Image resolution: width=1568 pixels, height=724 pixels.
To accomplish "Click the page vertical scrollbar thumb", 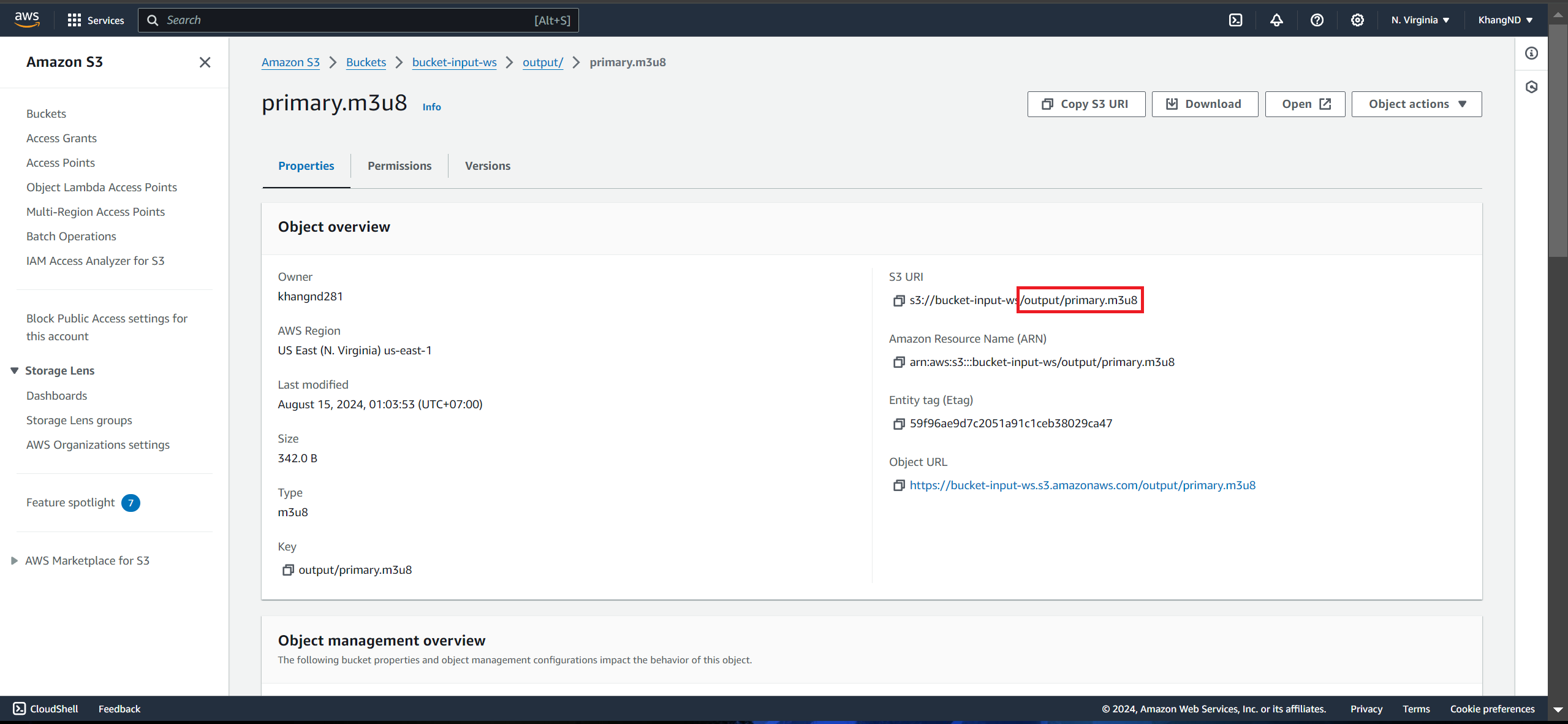I will point(1558,141).
